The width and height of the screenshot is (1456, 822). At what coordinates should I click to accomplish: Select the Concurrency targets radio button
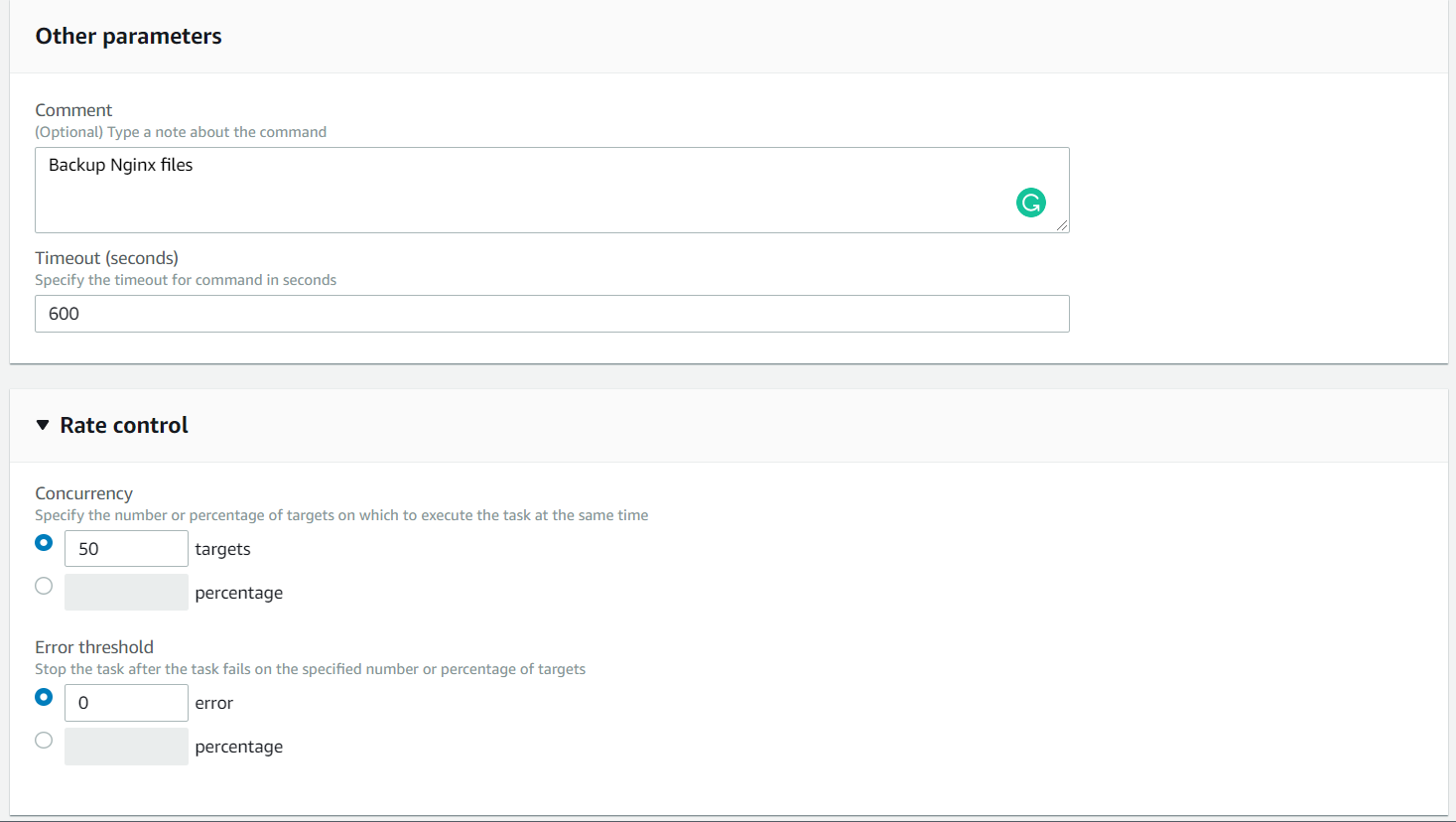point(44,543)
